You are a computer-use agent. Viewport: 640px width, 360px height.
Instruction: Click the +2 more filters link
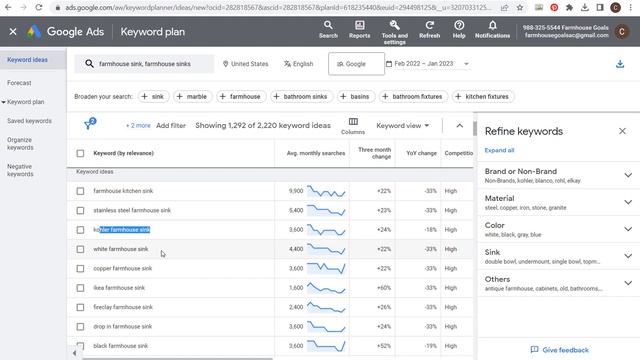click(138, 126)
